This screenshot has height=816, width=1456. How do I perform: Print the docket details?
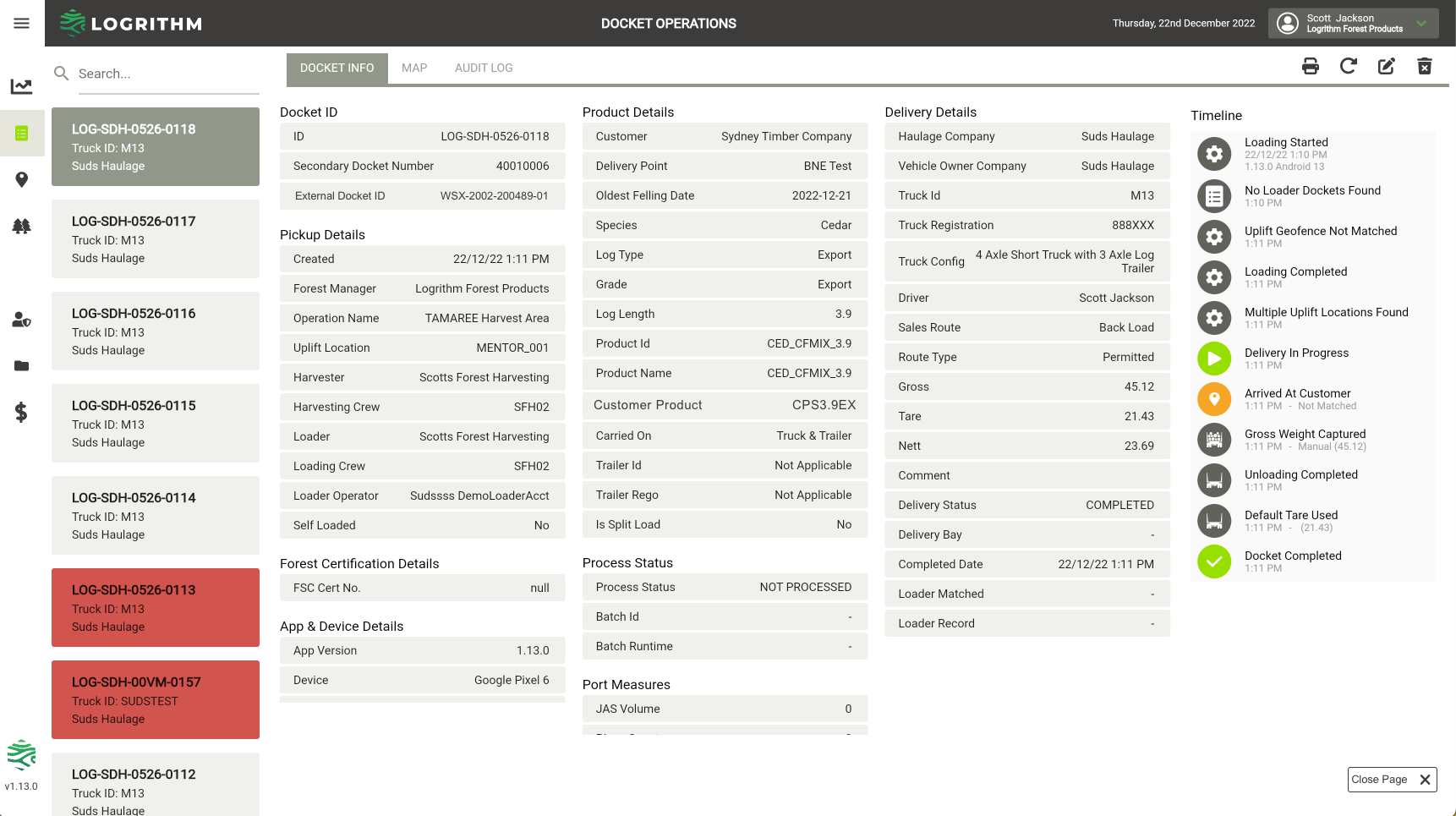1310,65
